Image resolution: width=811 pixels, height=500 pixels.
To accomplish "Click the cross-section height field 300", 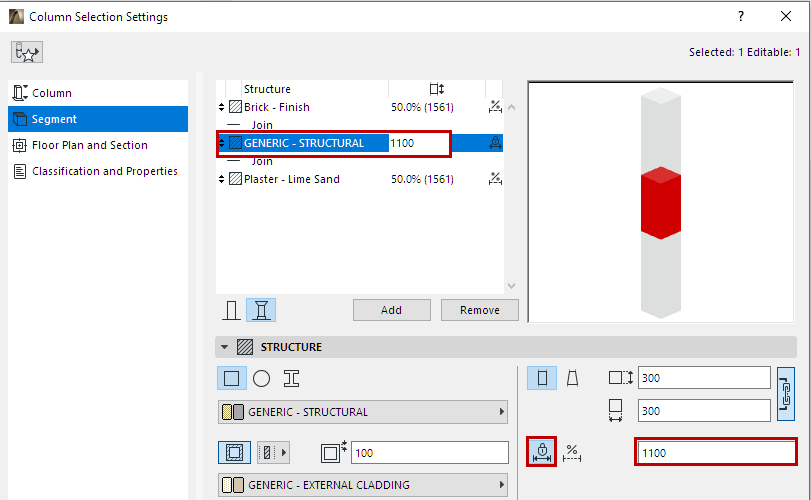I will point(704,378).
